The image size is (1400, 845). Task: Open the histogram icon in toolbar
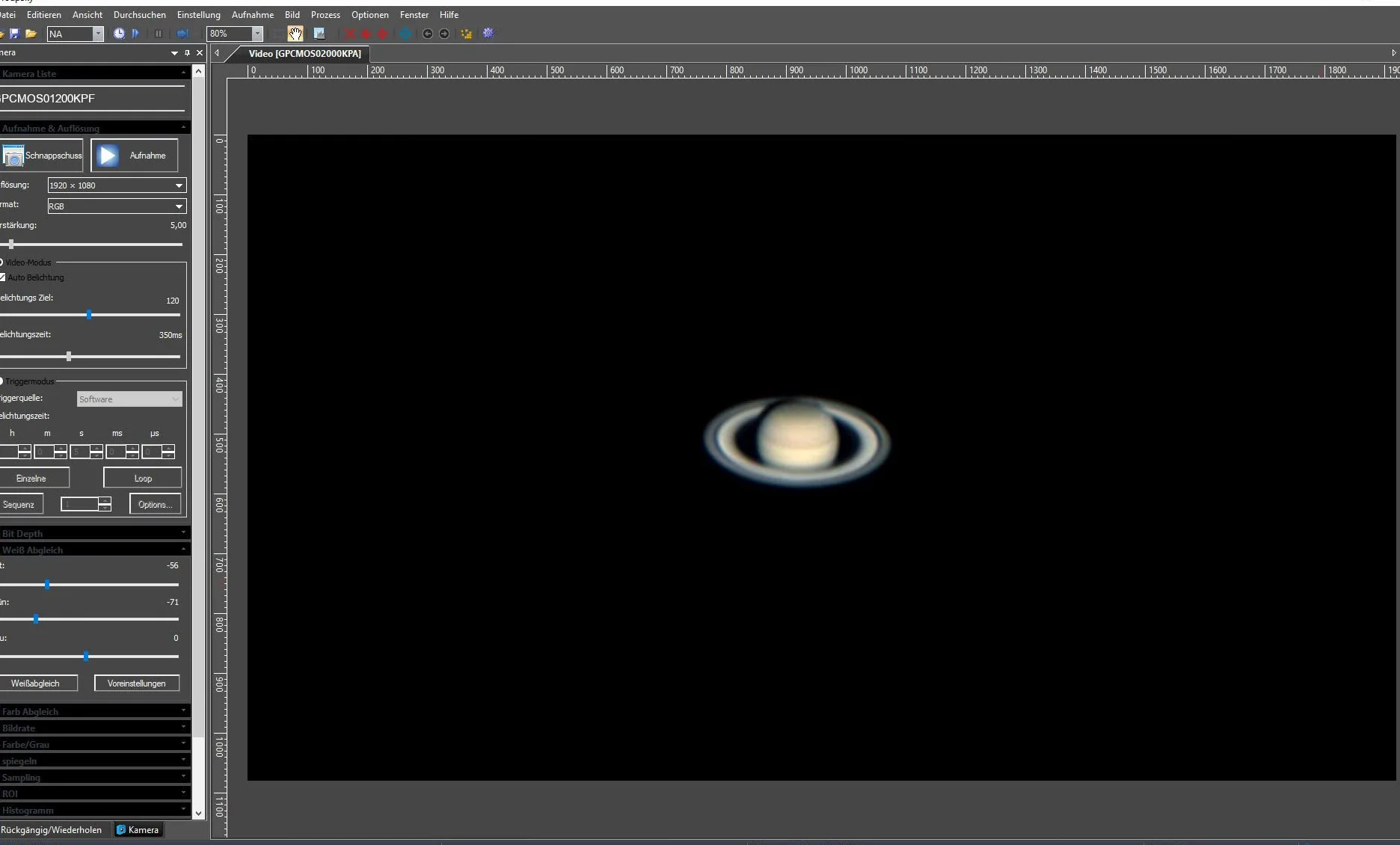(x=319, y=34)
